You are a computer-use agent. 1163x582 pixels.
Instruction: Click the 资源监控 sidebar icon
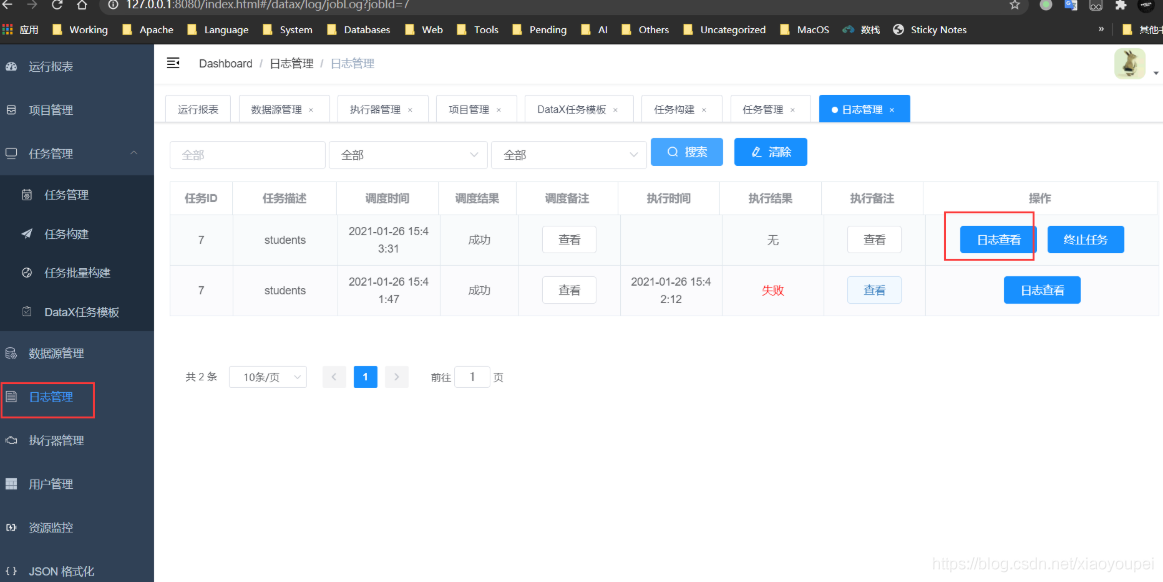(x=11, y=528)
